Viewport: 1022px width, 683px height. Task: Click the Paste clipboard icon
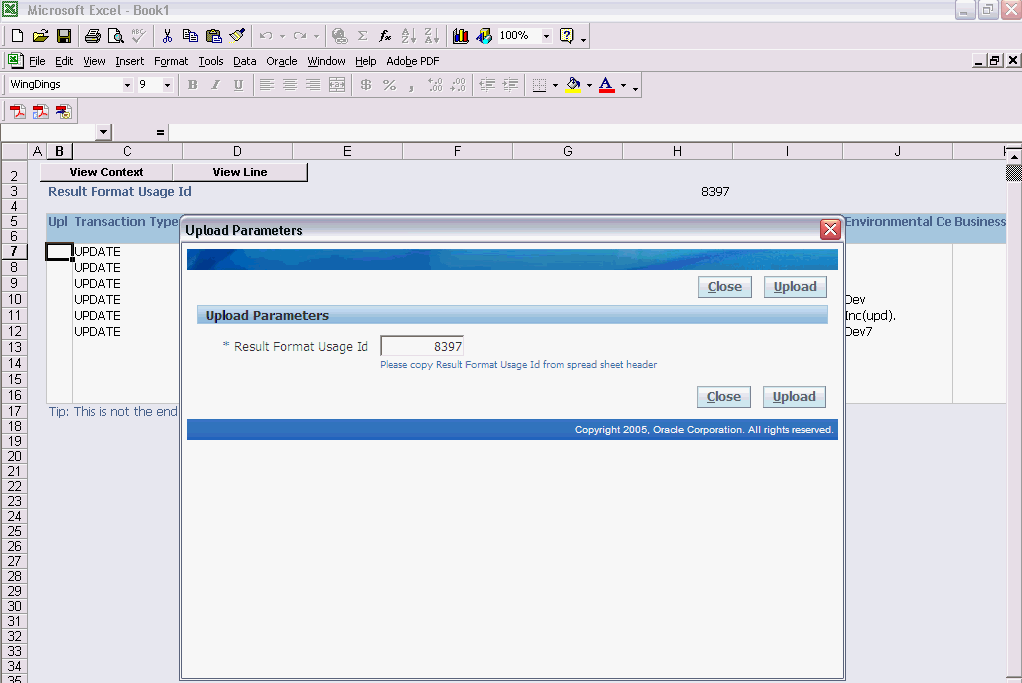tap(214, 36)
